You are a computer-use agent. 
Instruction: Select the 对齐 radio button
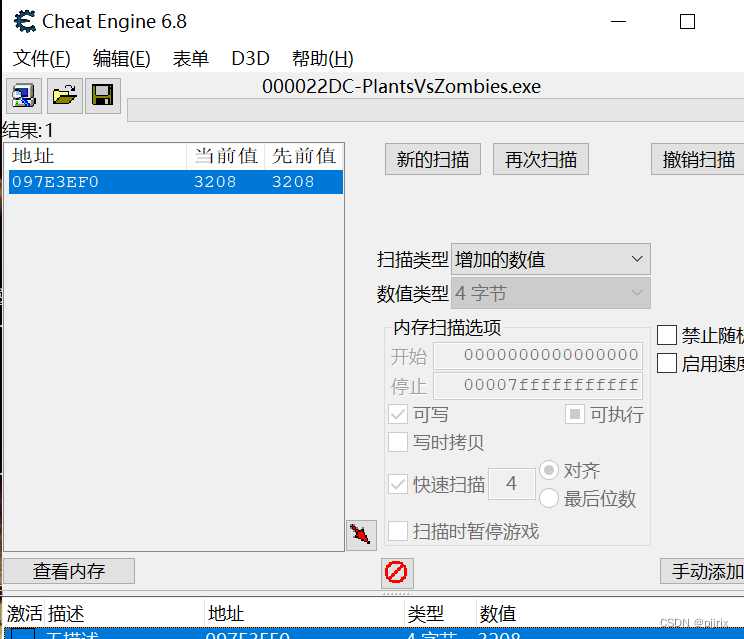(549, 471)
